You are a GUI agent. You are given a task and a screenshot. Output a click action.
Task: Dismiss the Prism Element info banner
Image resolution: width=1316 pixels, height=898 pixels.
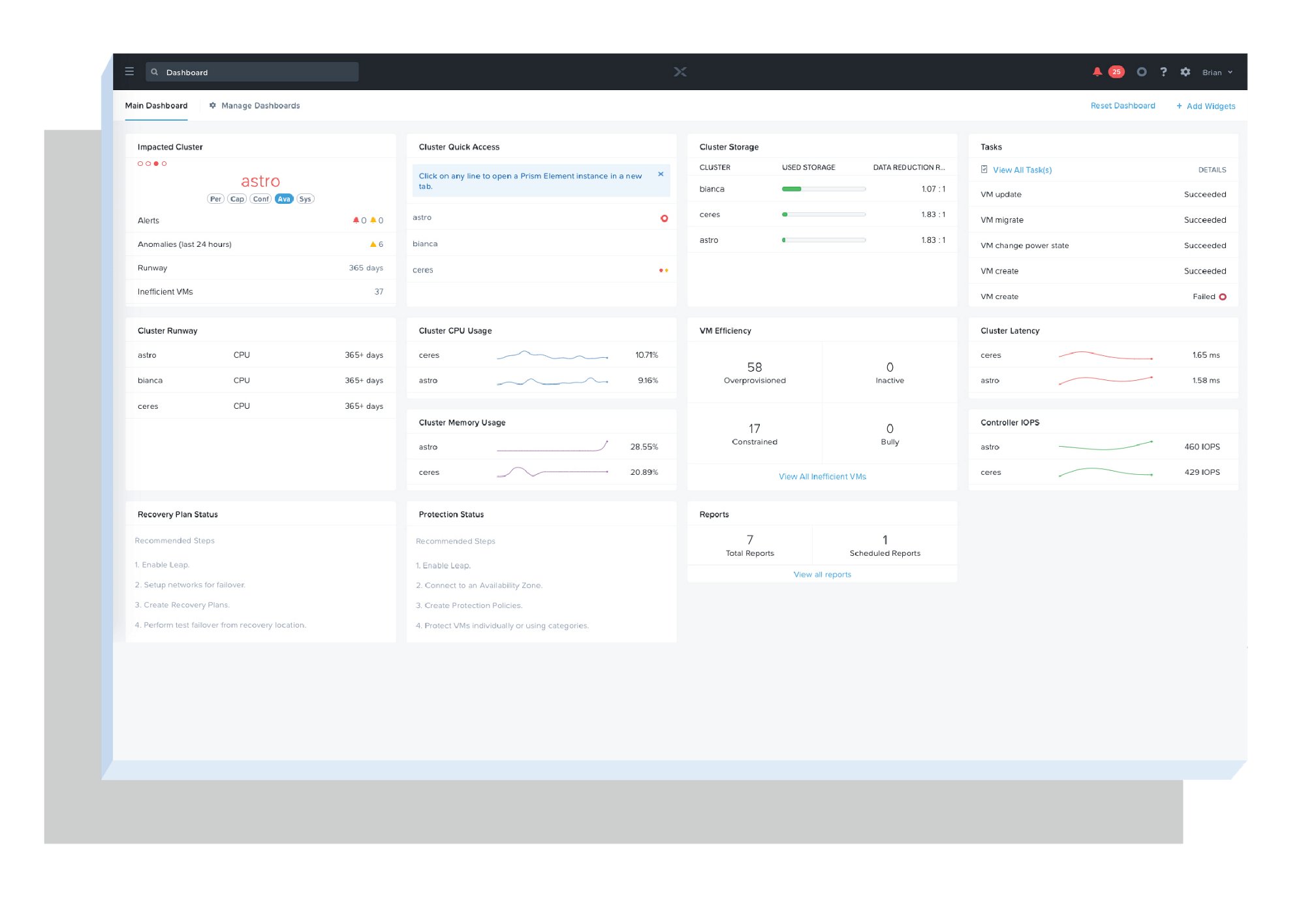click(x=661, y=174)
